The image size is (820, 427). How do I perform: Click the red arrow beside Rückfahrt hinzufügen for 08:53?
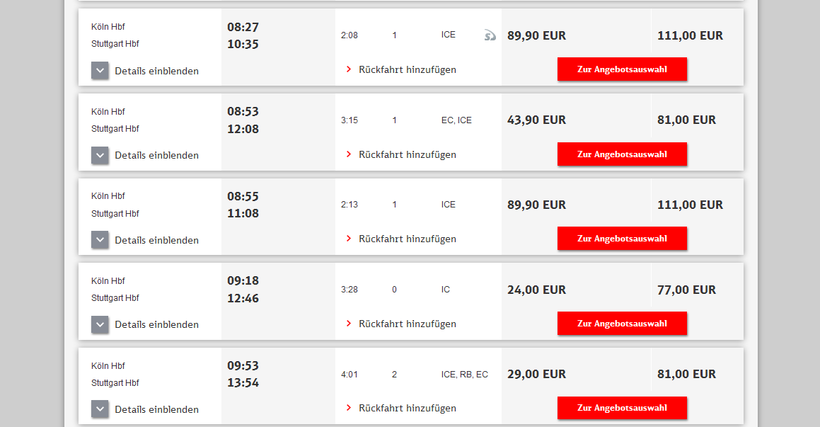point(348,155)
